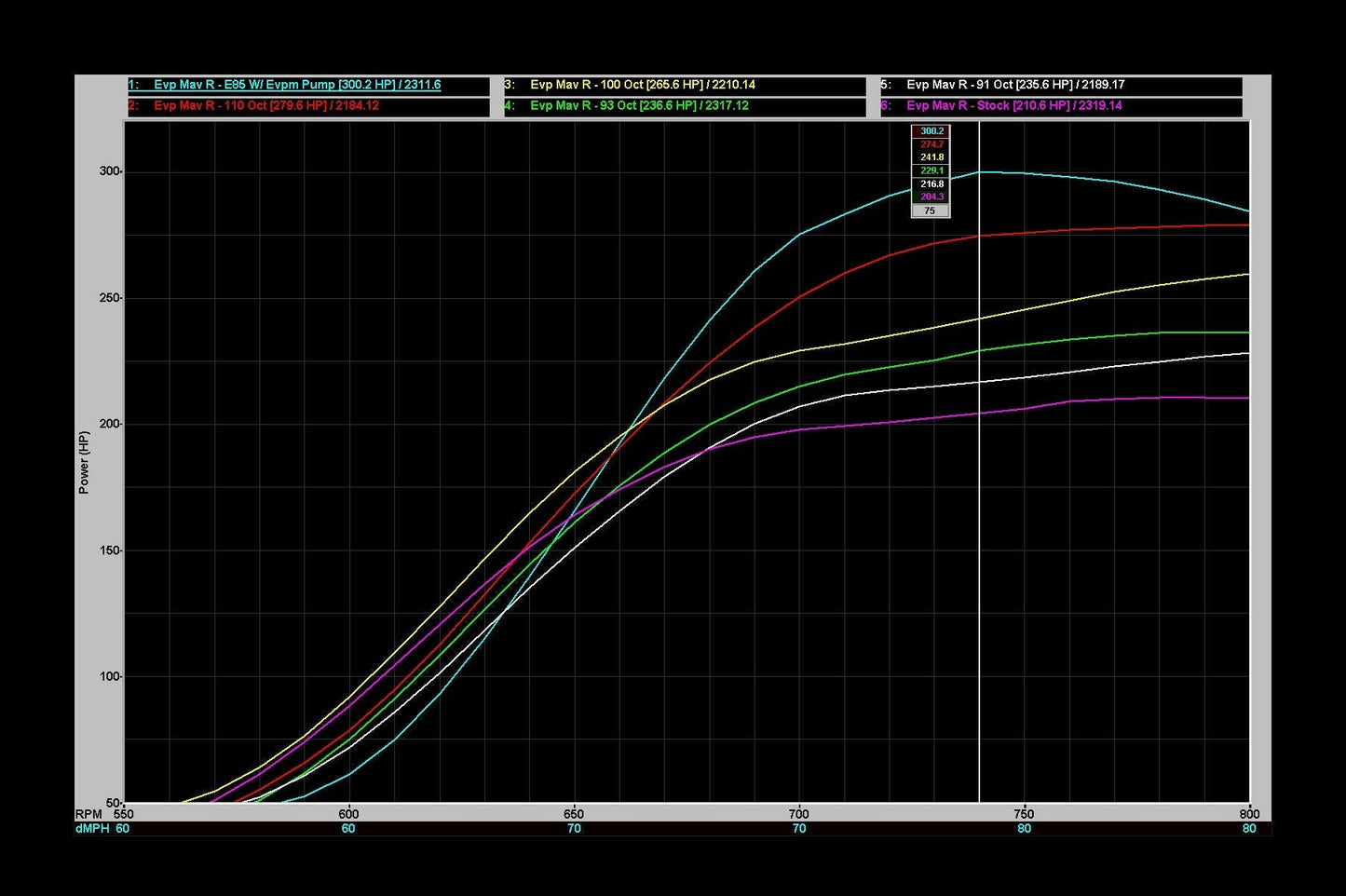1346x896 pixels.
Task: Pick the green 93 Oct run in legend
Action: [x=638, y=106]
